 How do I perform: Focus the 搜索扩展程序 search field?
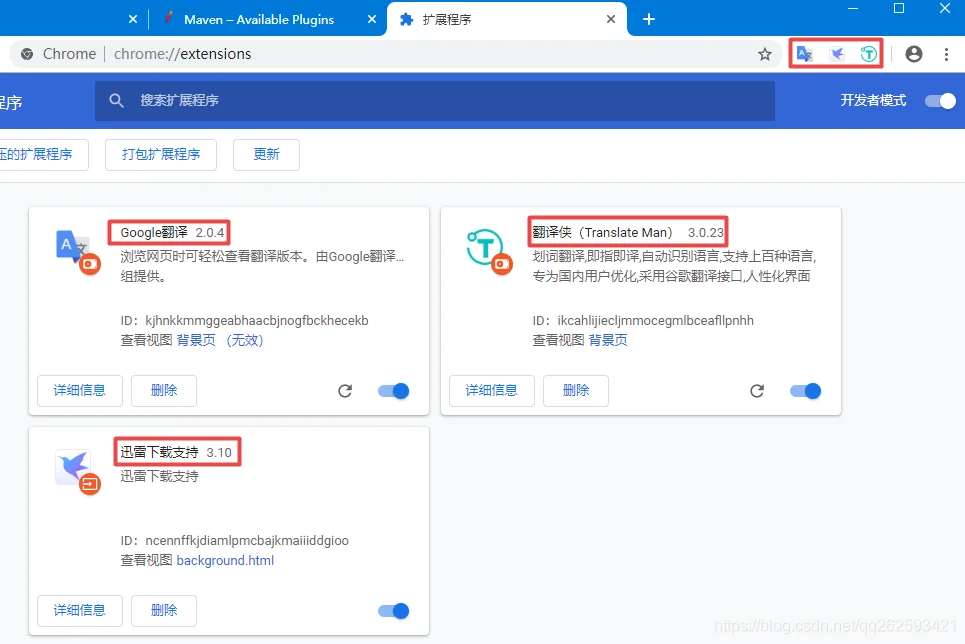point(434,101)
